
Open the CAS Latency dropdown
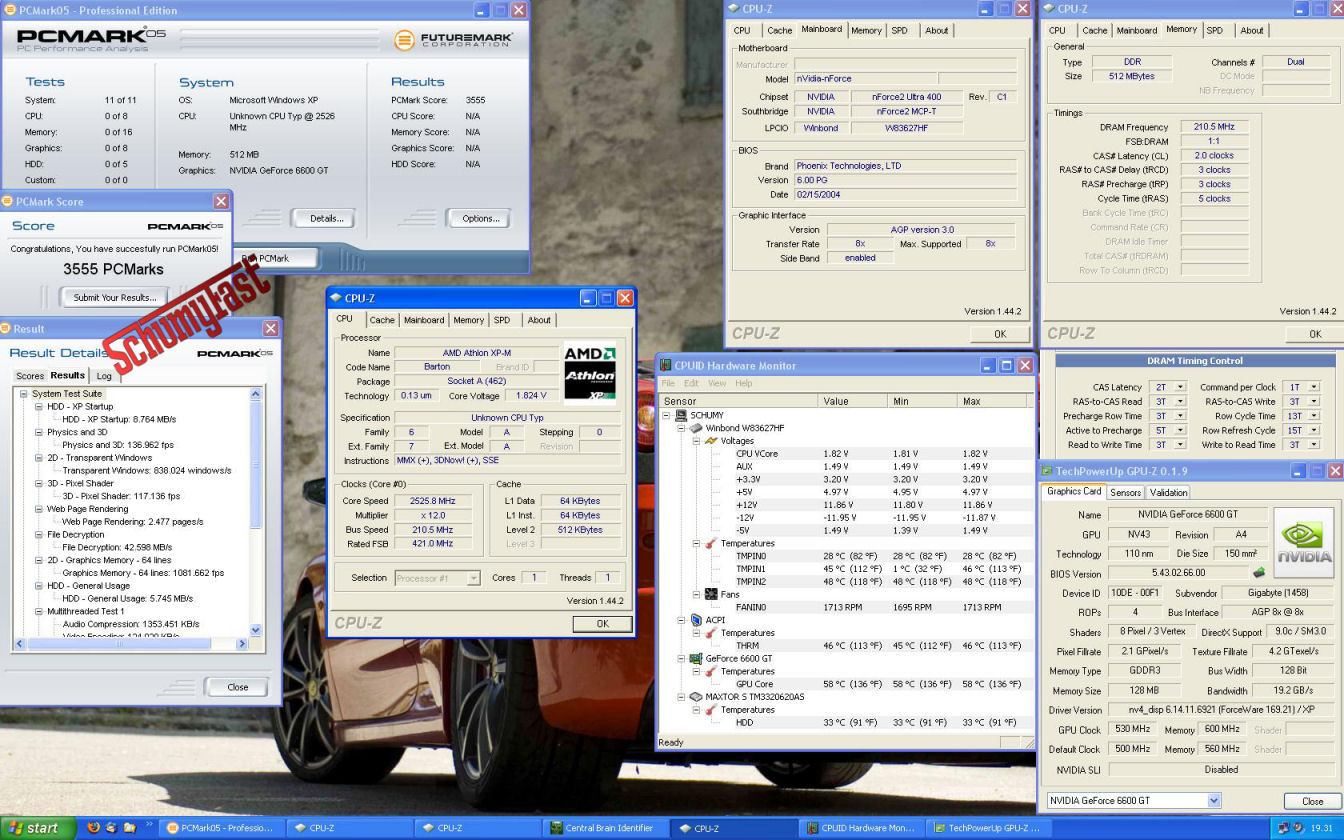tap(1180, 387)
